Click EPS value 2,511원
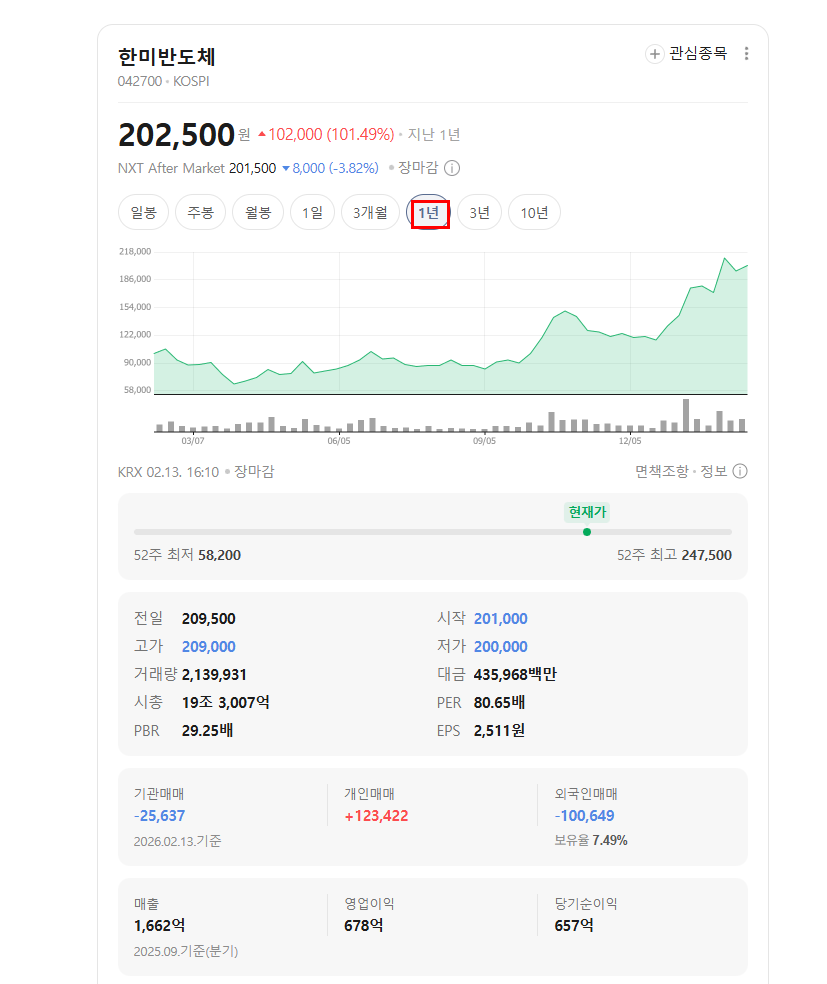The height and width of the screenshot is (984, 827). click(499, 730)
